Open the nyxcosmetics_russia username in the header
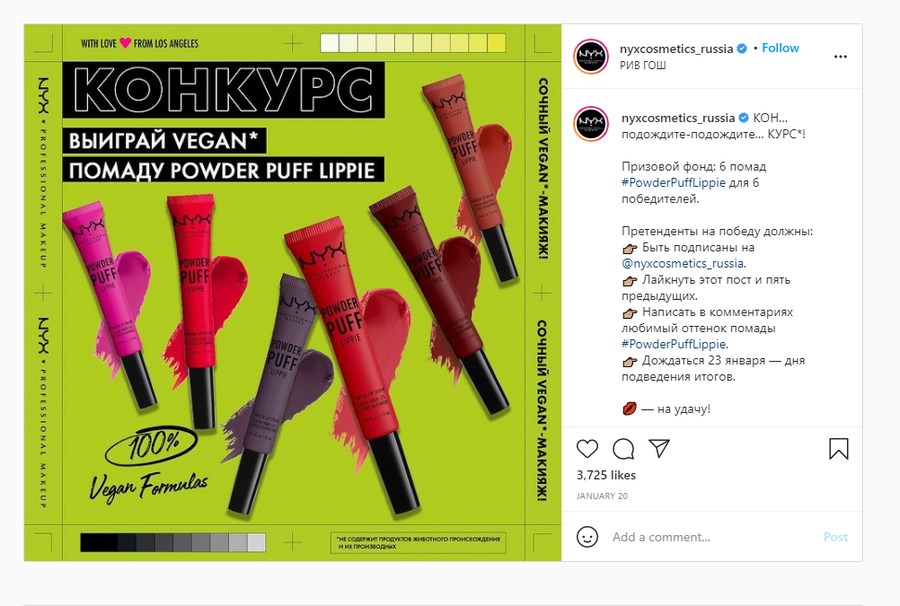 pyautogui.click(x=676, y=49)
